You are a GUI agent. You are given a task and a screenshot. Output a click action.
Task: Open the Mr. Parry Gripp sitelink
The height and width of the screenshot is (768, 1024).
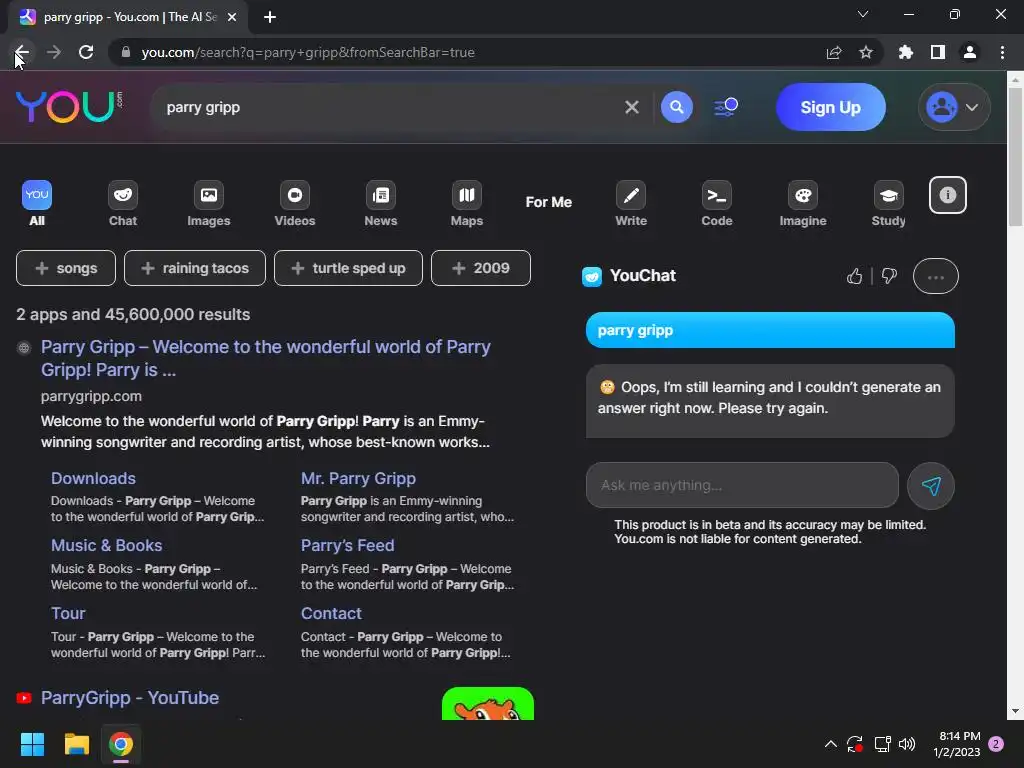pos(358,478)
